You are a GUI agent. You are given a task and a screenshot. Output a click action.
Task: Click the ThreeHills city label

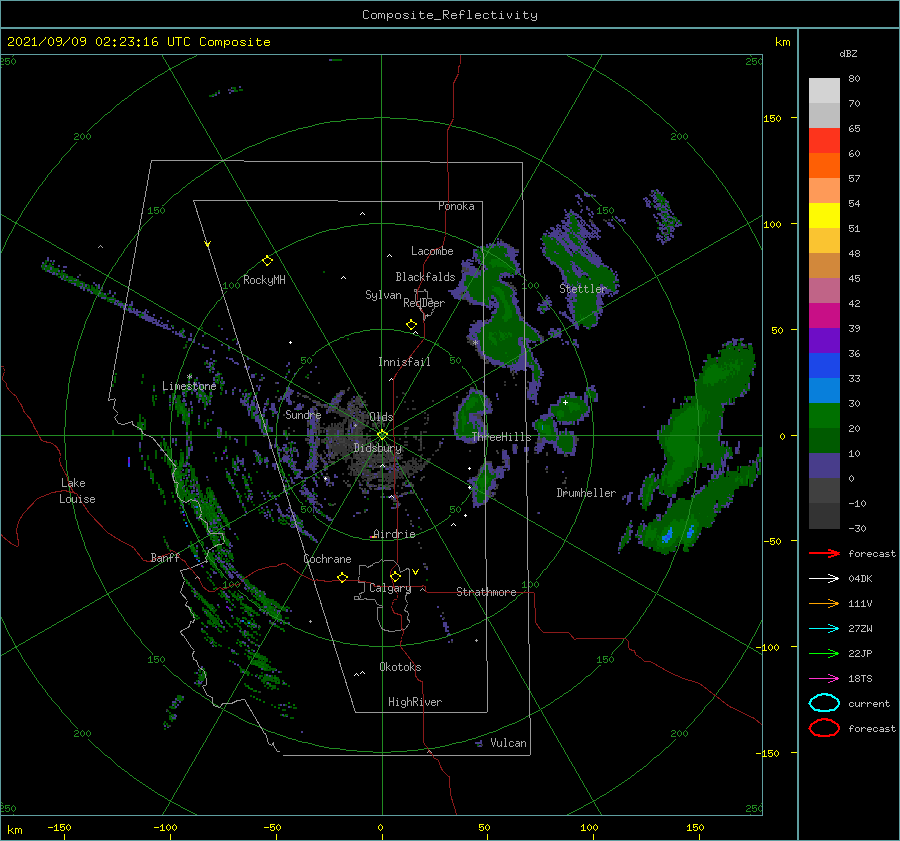click(x=502, y=437)
